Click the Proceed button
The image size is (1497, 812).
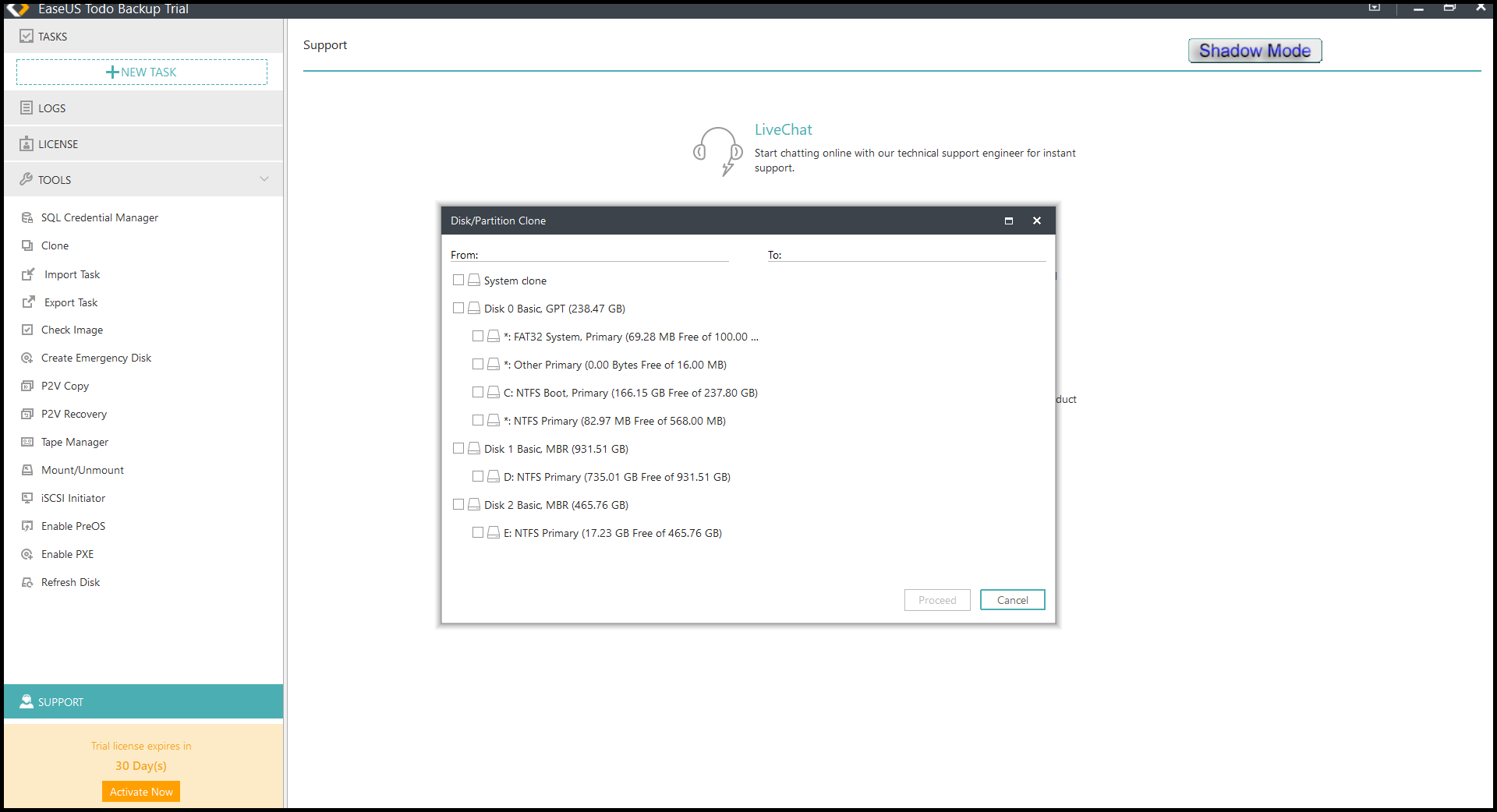click(937, 600)
